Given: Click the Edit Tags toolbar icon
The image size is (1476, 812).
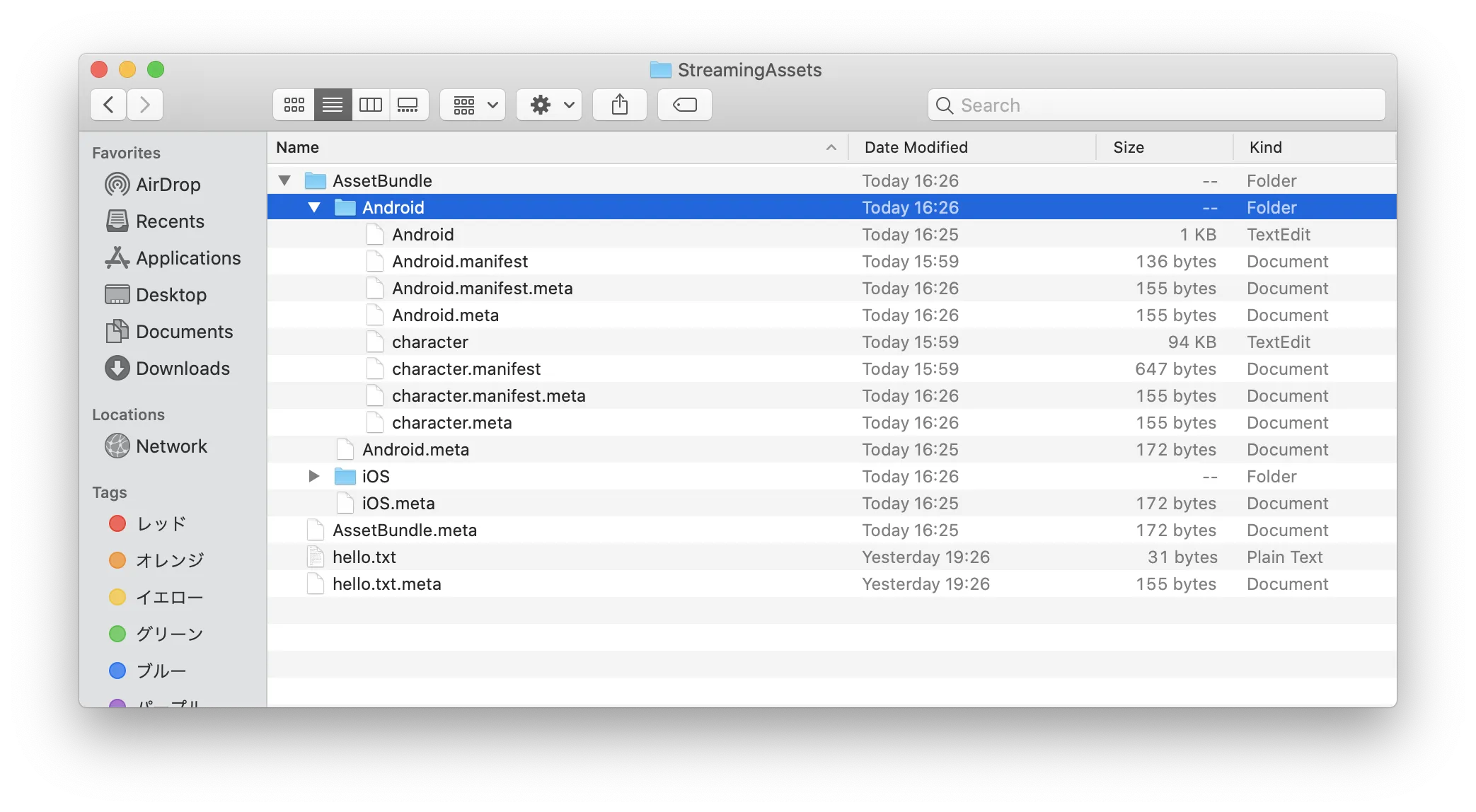Looking at the screenshot, I should [x=684, y=105].
